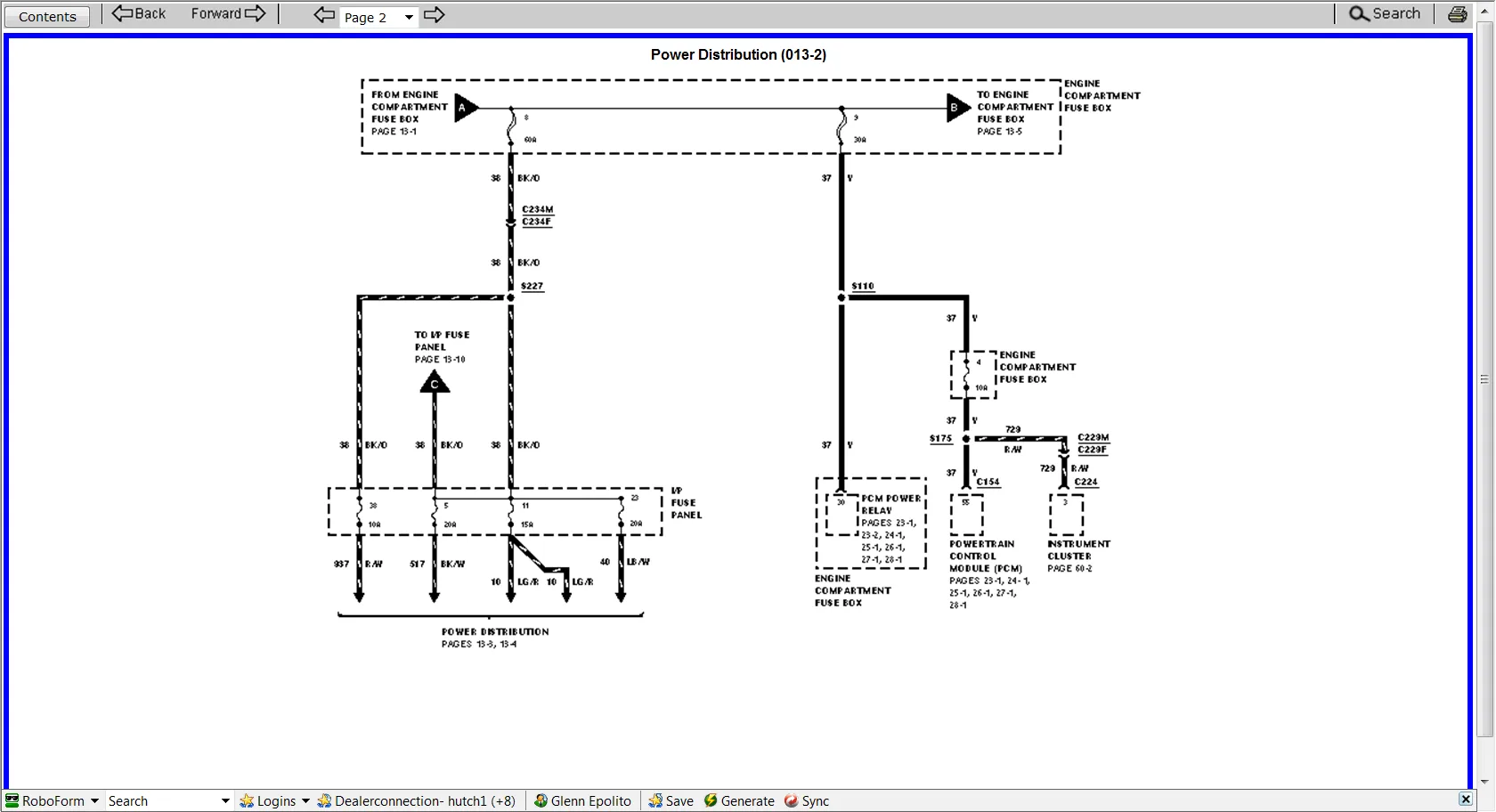Open the Search tool
Viewport: 1496px width, 812px height.
[x=1385, y=13]
